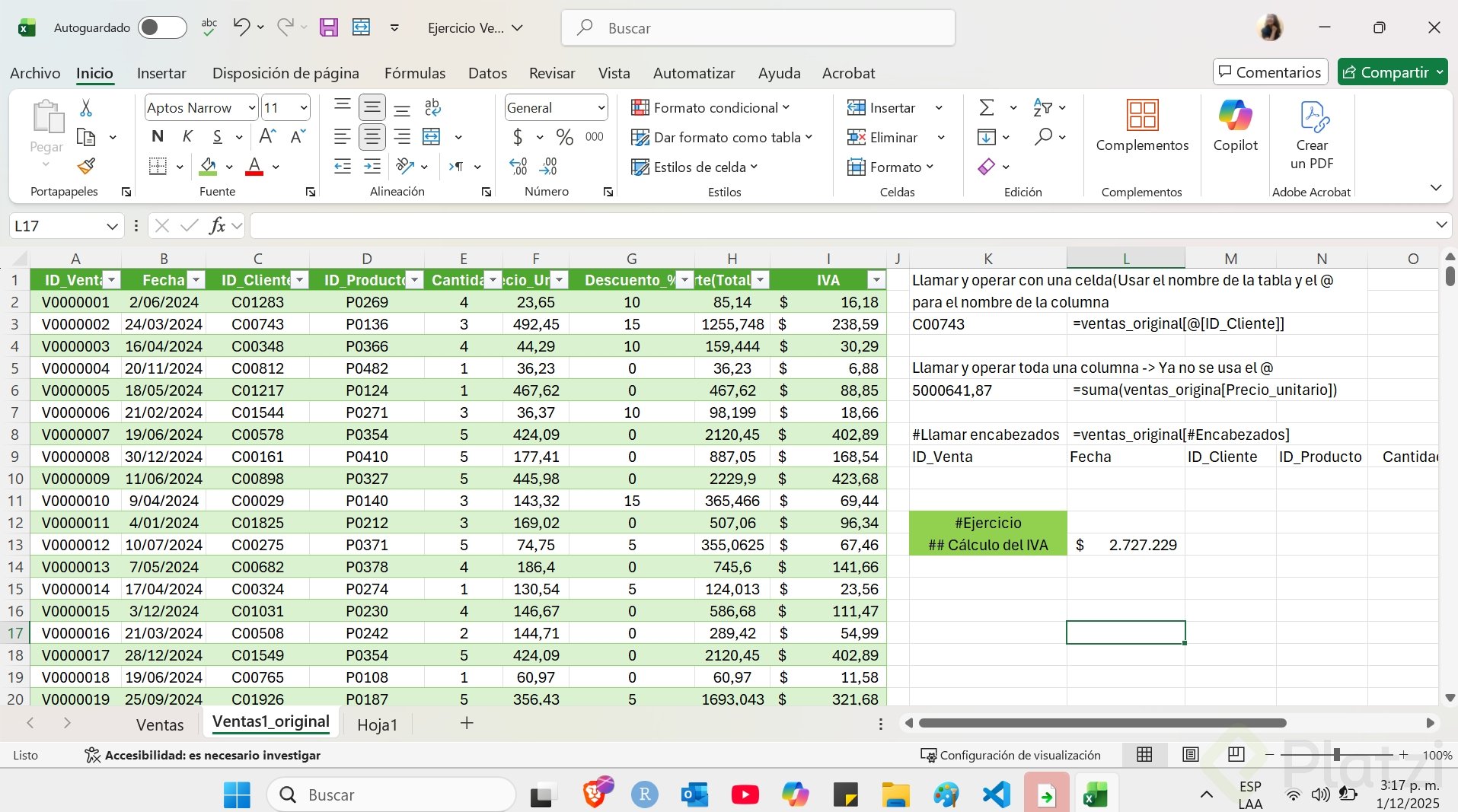This screenshot has height=812, width=1458.
Task: Click the zoom slider in status bar
Action: point(1337,755)
